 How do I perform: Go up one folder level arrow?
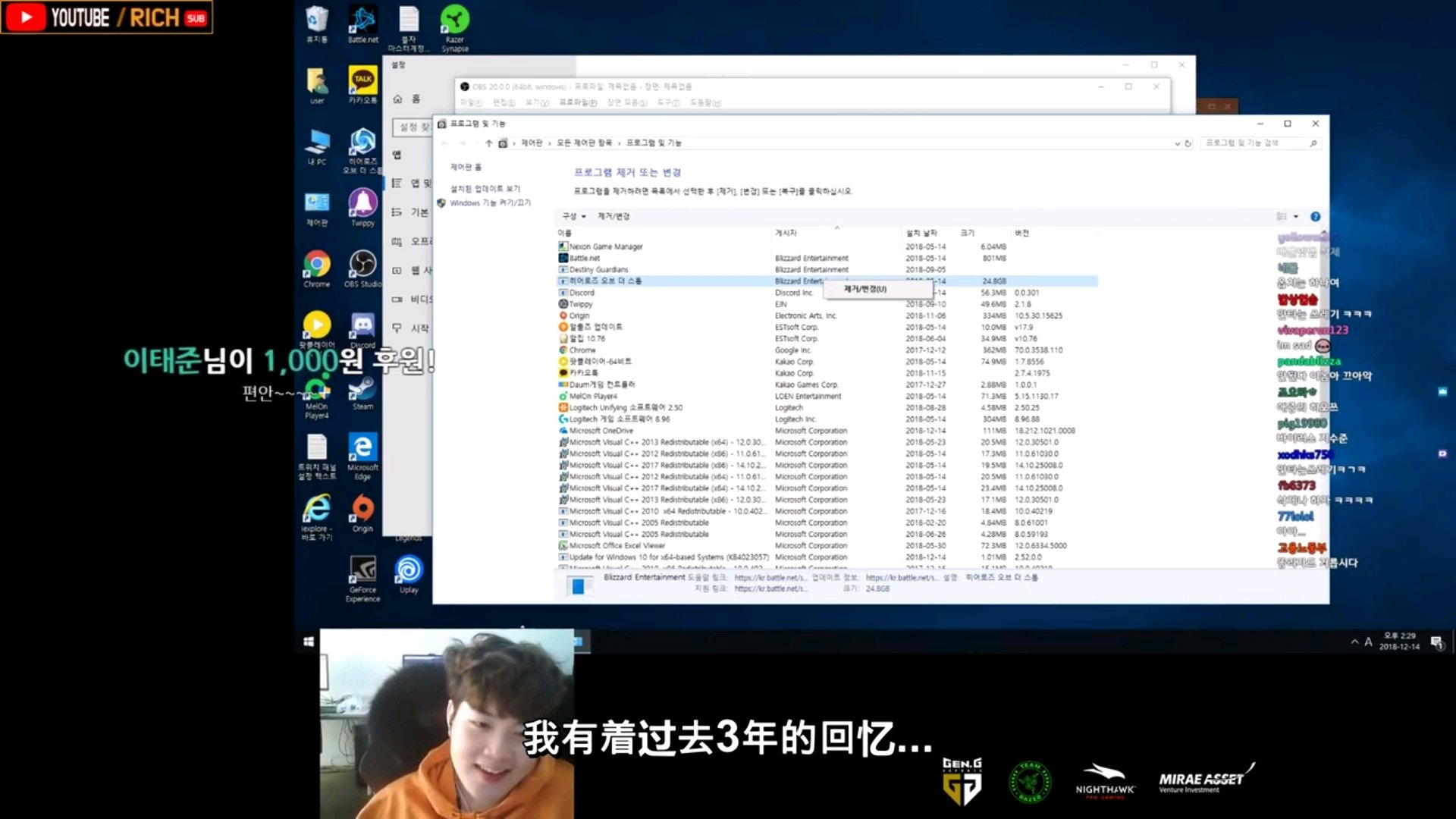click(x=488, y=143)
